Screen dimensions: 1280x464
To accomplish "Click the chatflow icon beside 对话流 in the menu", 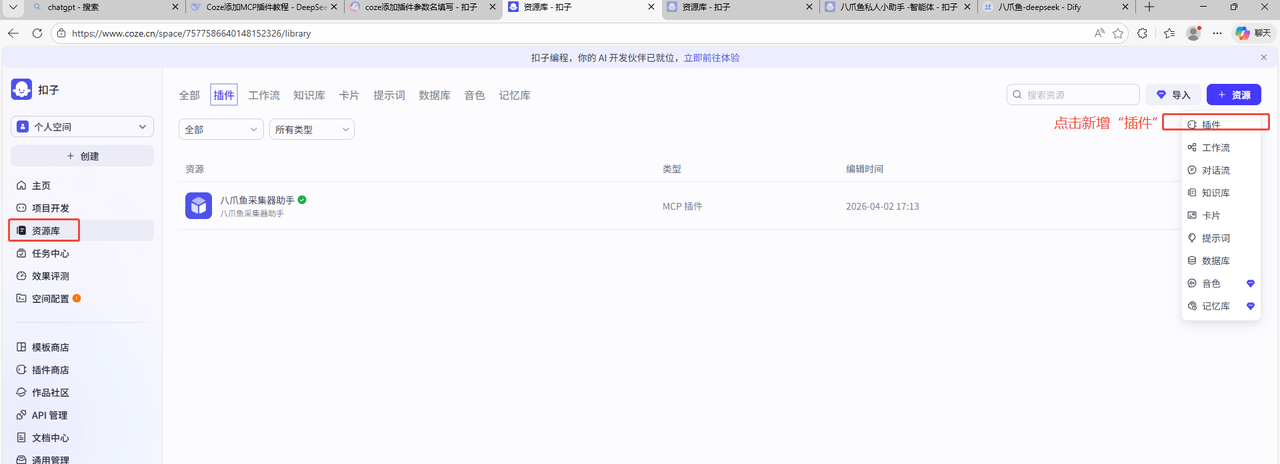I will 1192,170.
